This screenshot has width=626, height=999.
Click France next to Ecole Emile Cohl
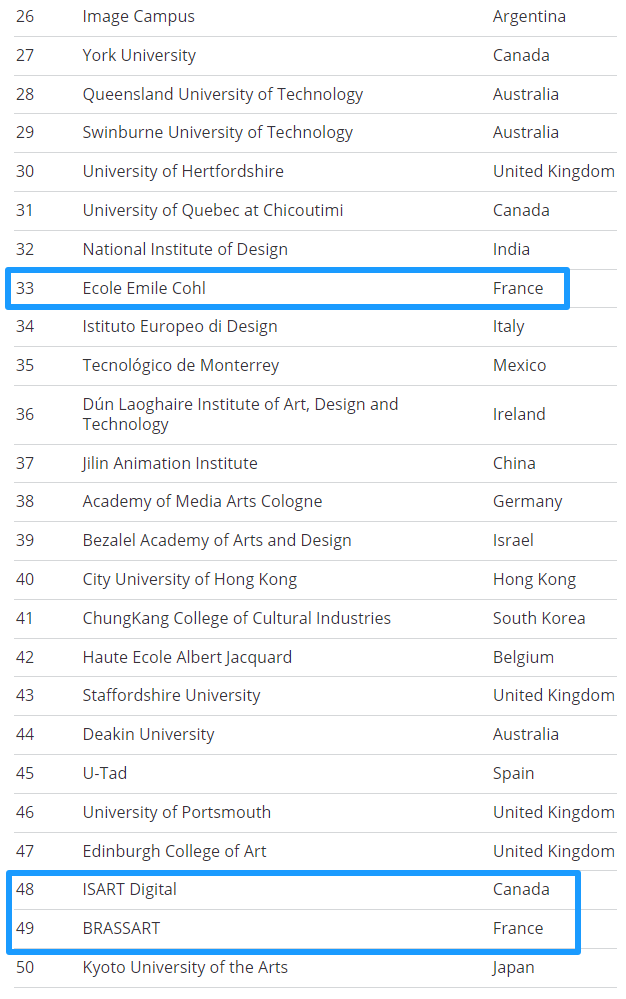[518, 288]
